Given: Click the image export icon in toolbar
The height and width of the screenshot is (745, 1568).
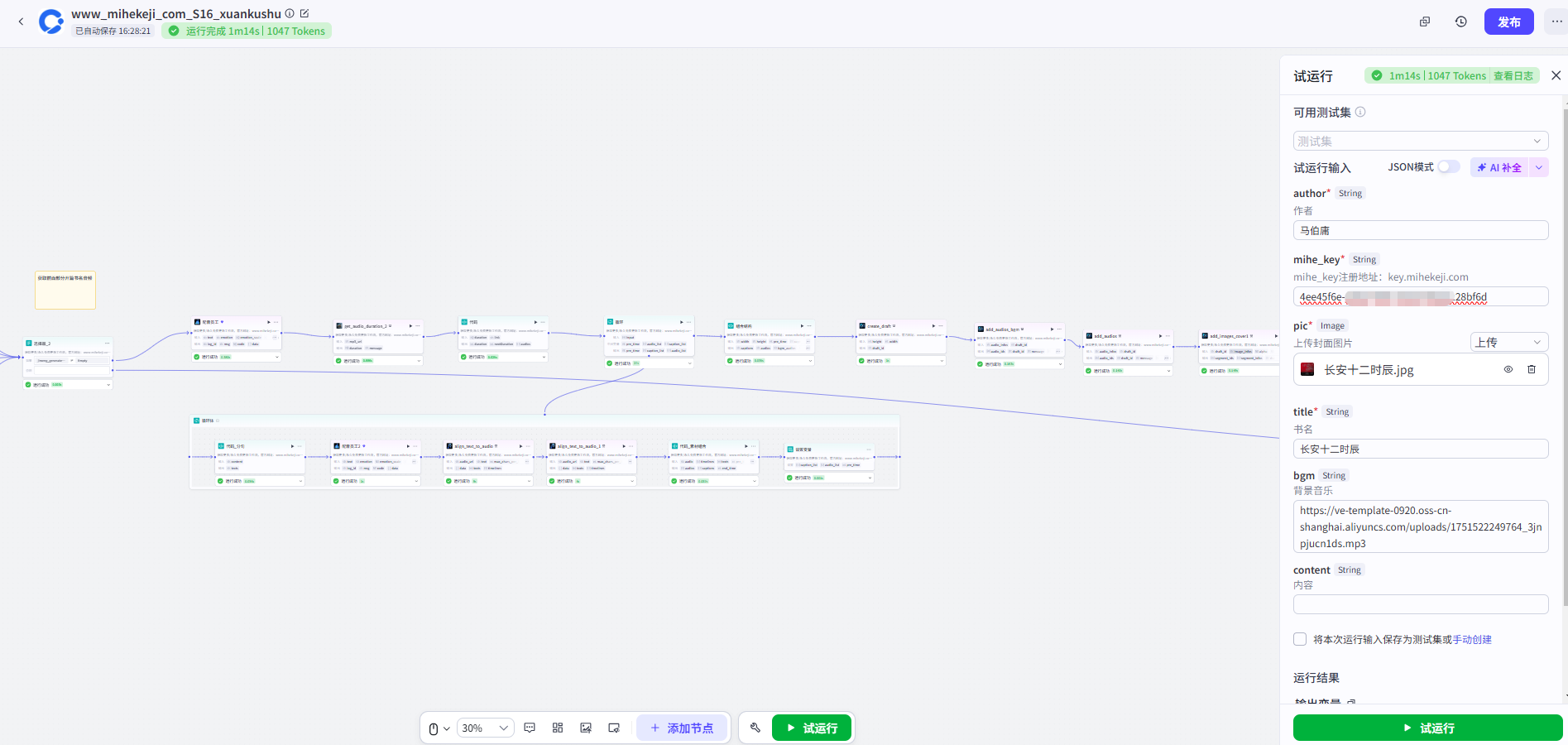Looking at the screenshot, I should [586, 728].
